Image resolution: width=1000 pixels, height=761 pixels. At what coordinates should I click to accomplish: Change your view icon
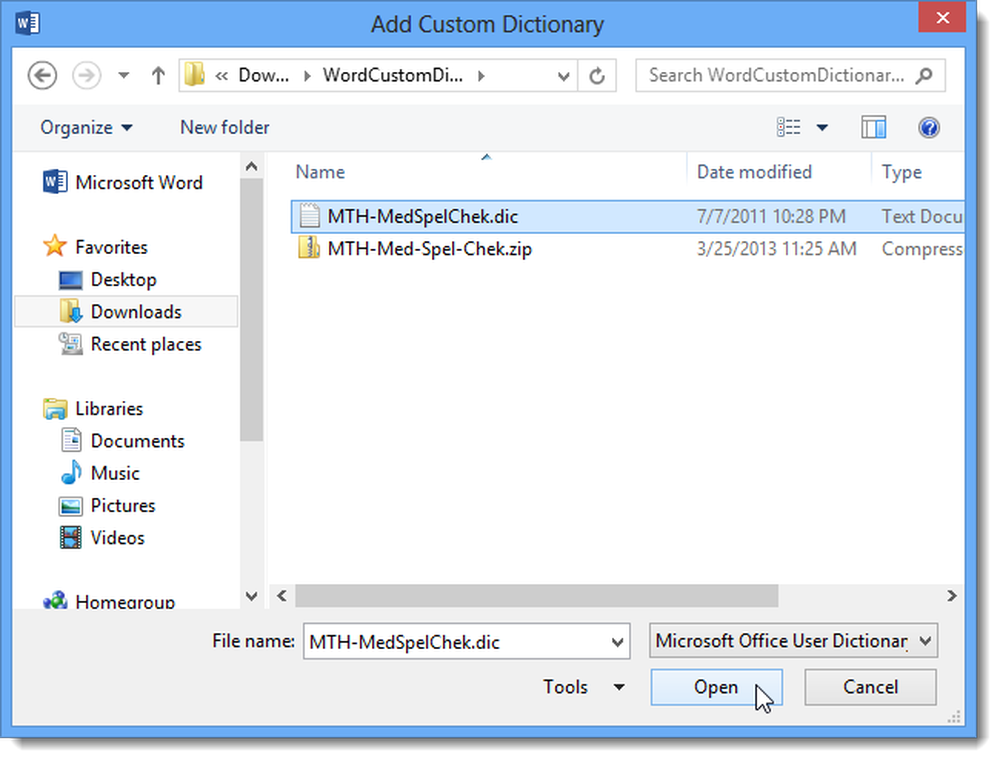point(789,128)
